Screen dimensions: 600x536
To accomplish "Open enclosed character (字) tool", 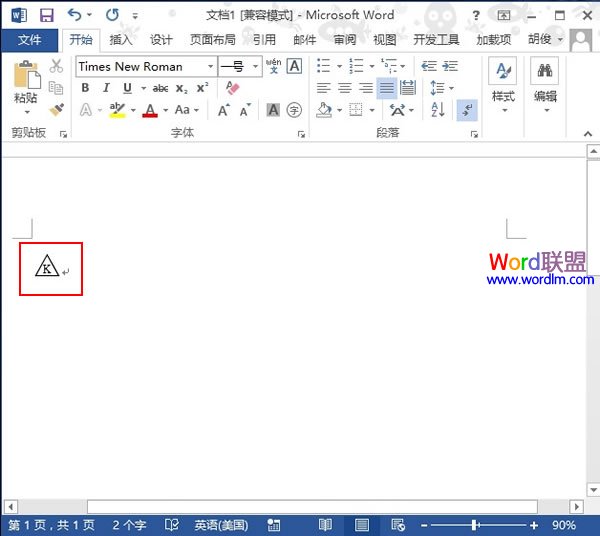I will pos(294,110).
